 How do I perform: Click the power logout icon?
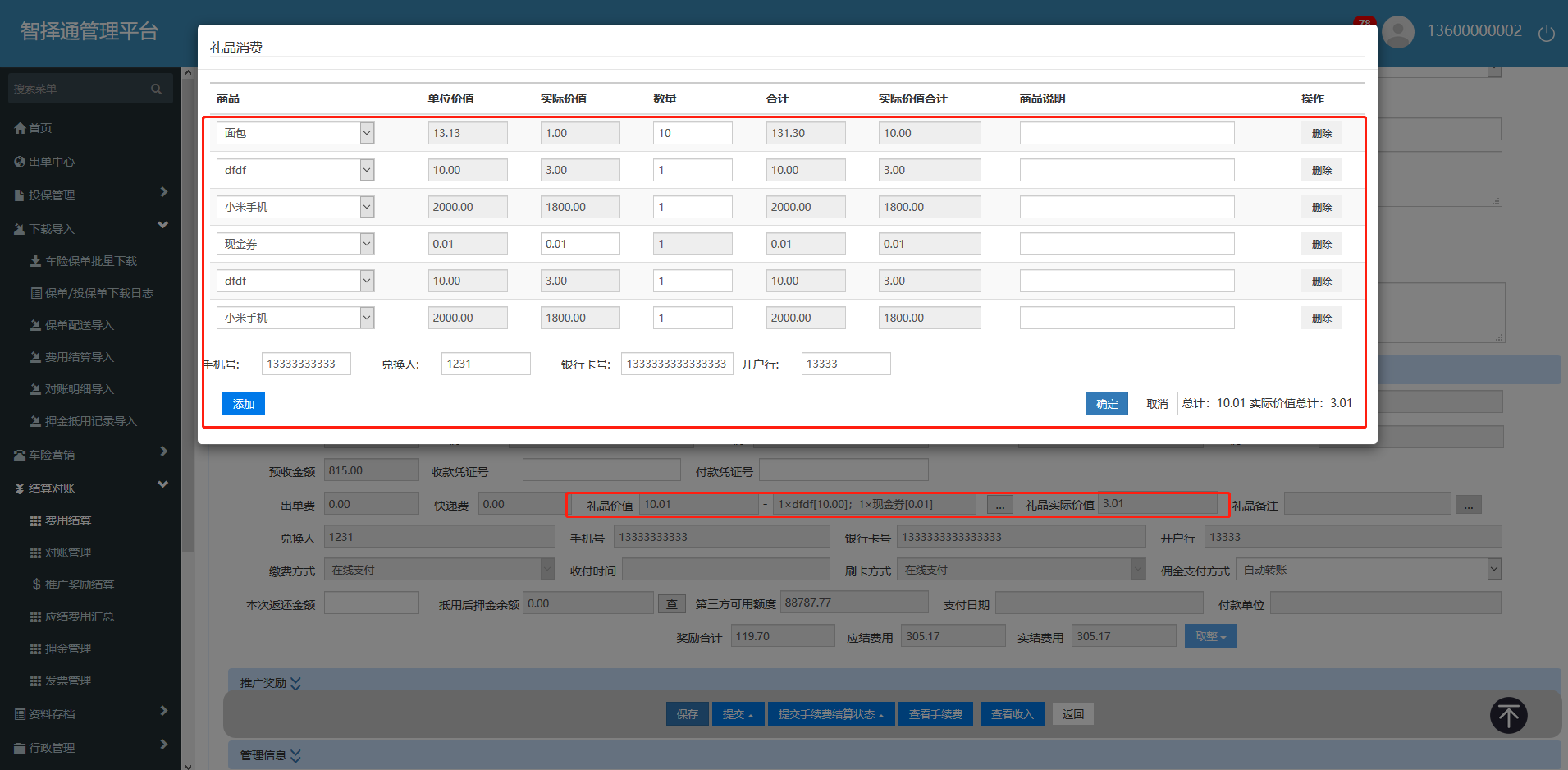tap(1546, 33)
